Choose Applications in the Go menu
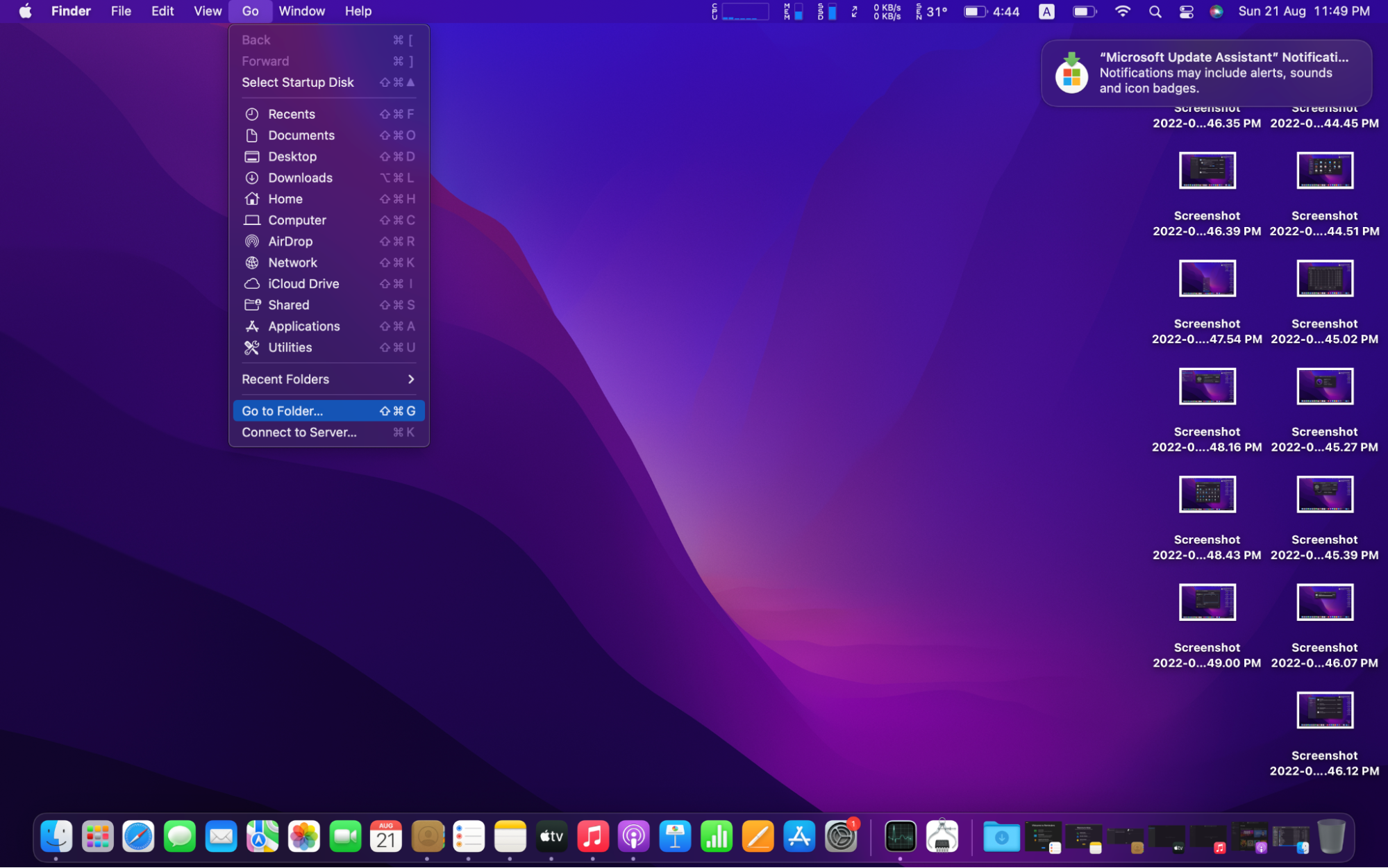This screenshot has width=1388, height=868. (328, 326)
